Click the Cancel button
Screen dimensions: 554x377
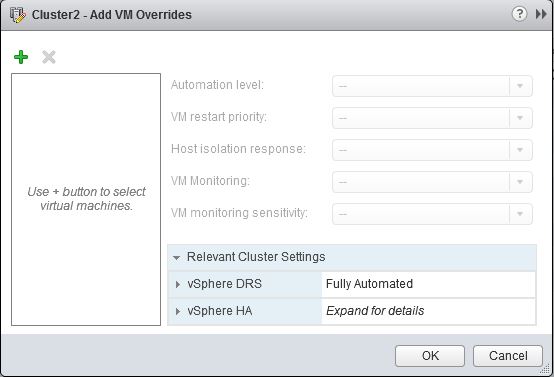[x=508, y=356]
